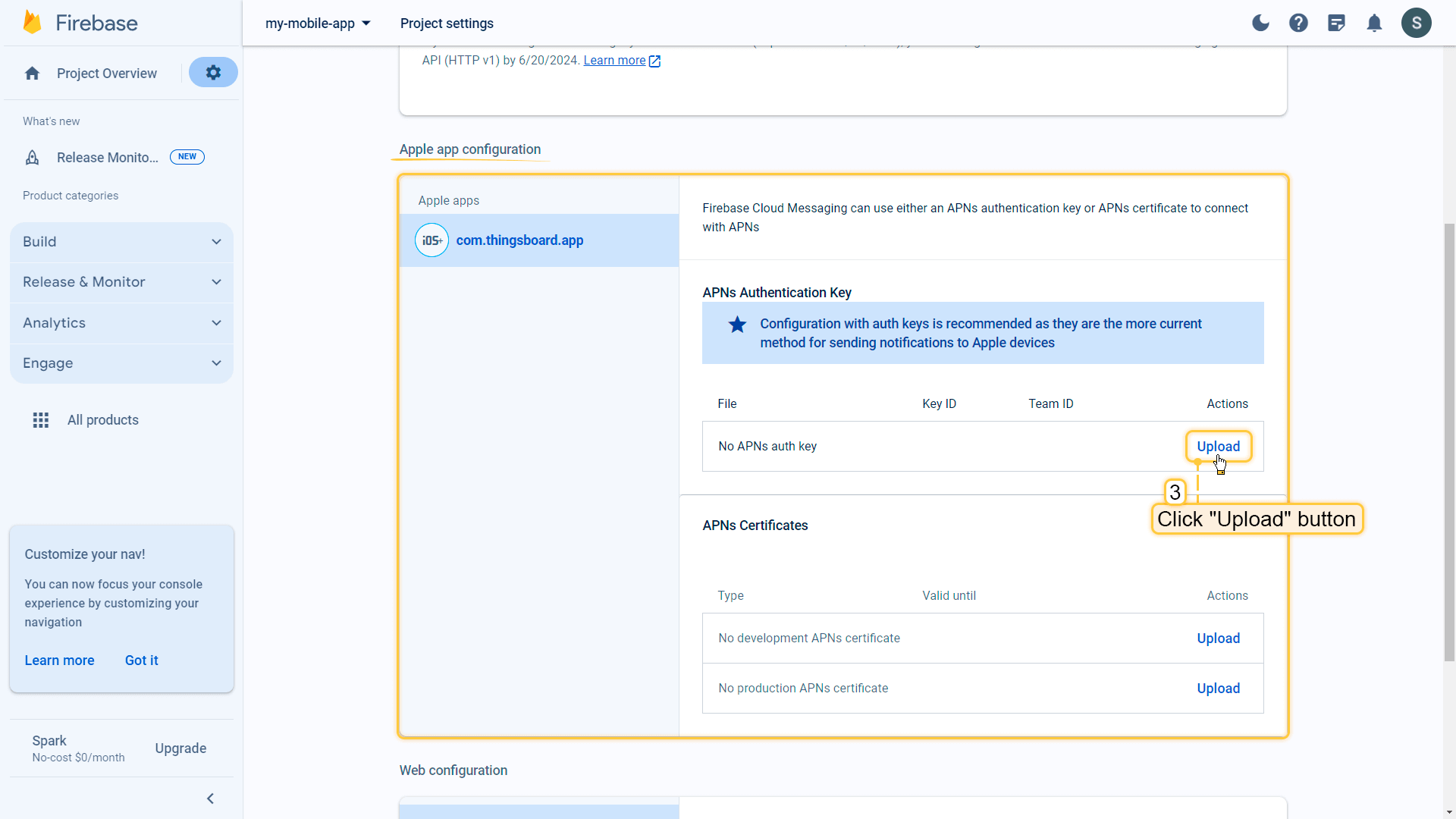Open notifications bell icon

[x=1374, y=23]
